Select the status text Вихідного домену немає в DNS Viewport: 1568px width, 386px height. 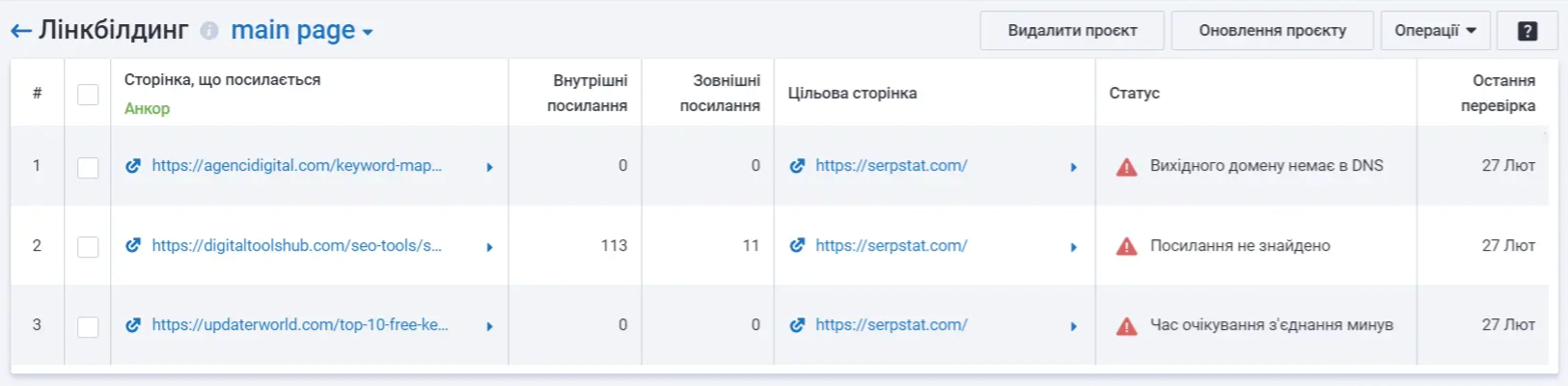1267,165
